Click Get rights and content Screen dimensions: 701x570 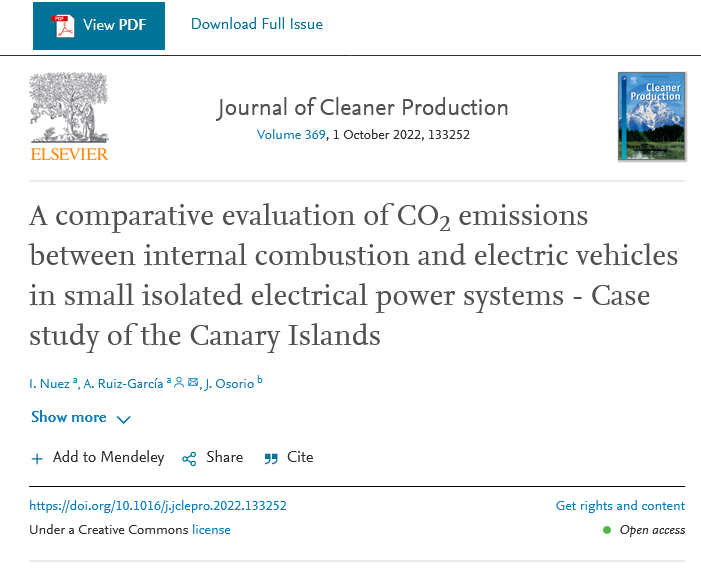[620, 506]
